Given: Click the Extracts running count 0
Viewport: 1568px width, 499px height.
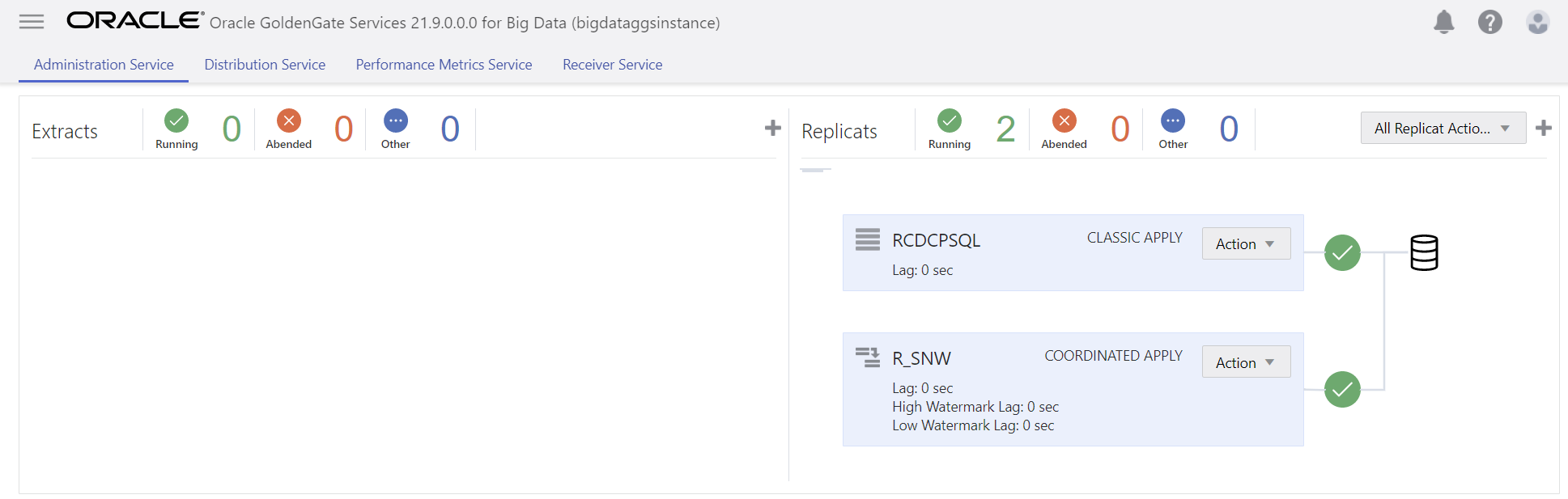Looking at the screenshot, I should [x=232, y=129].
